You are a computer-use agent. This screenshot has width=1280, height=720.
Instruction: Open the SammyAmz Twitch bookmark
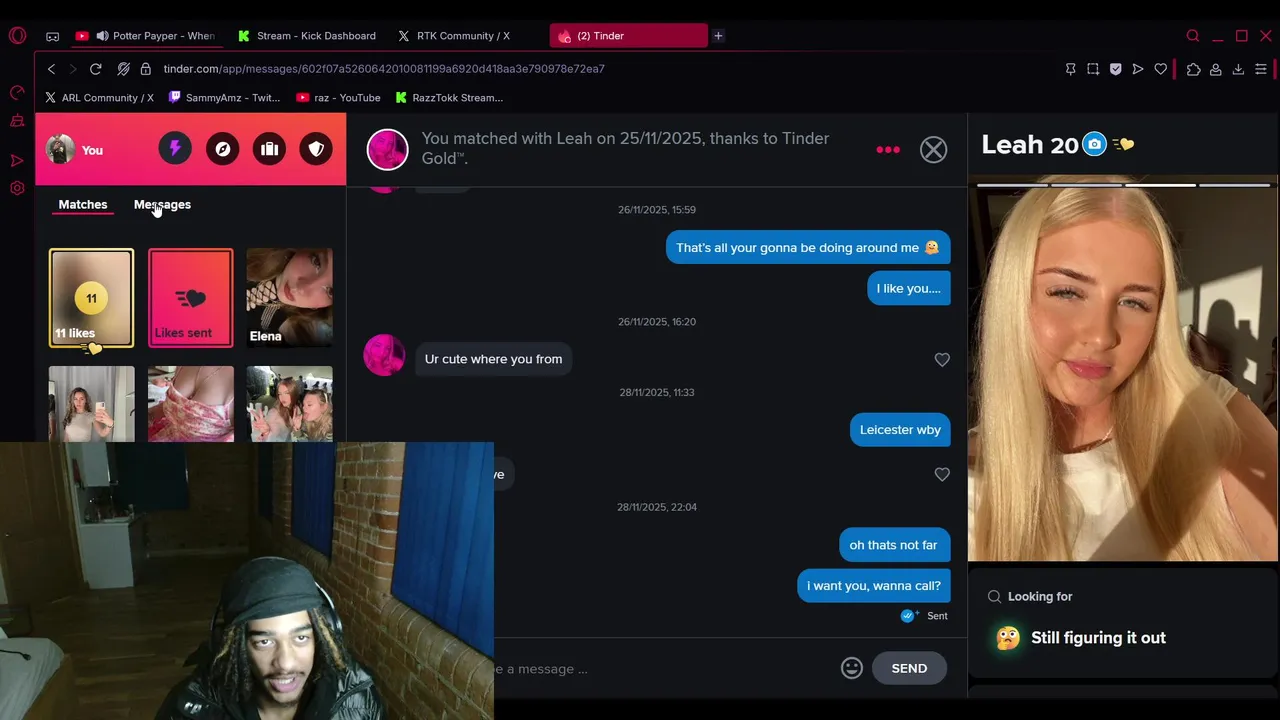224,98
